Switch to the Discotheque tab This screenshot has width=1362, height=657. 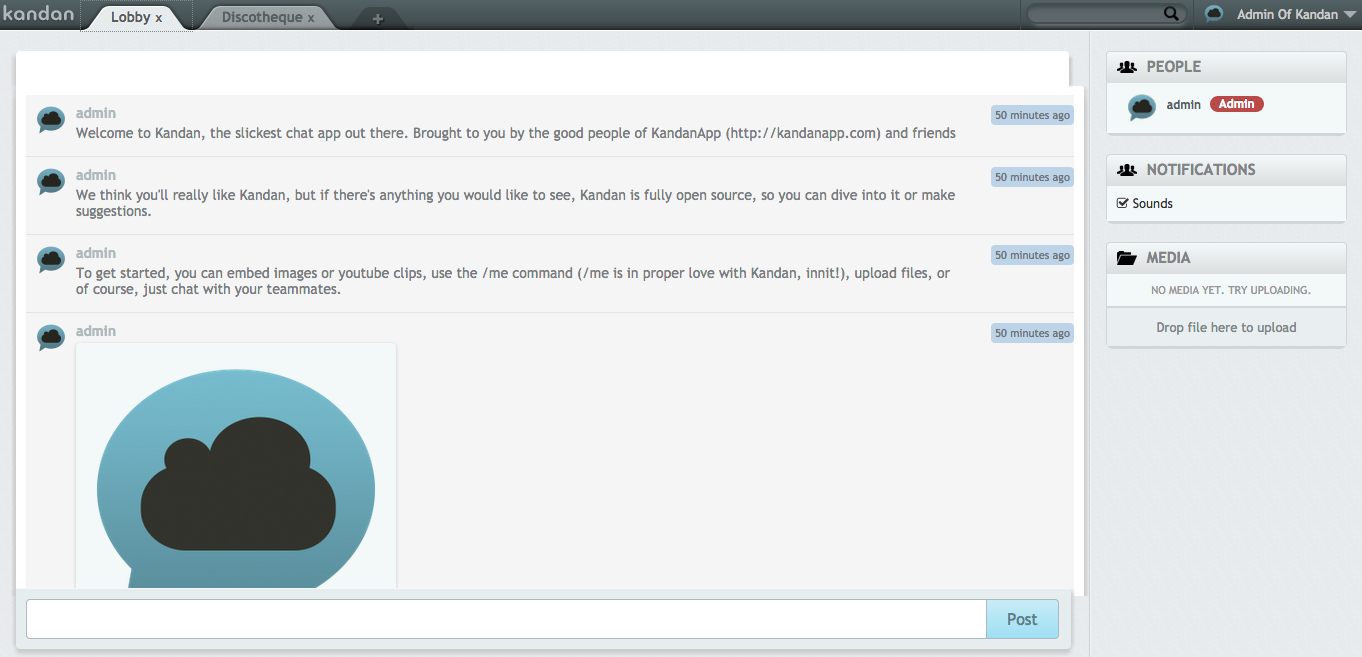click(x=260, y=17)
